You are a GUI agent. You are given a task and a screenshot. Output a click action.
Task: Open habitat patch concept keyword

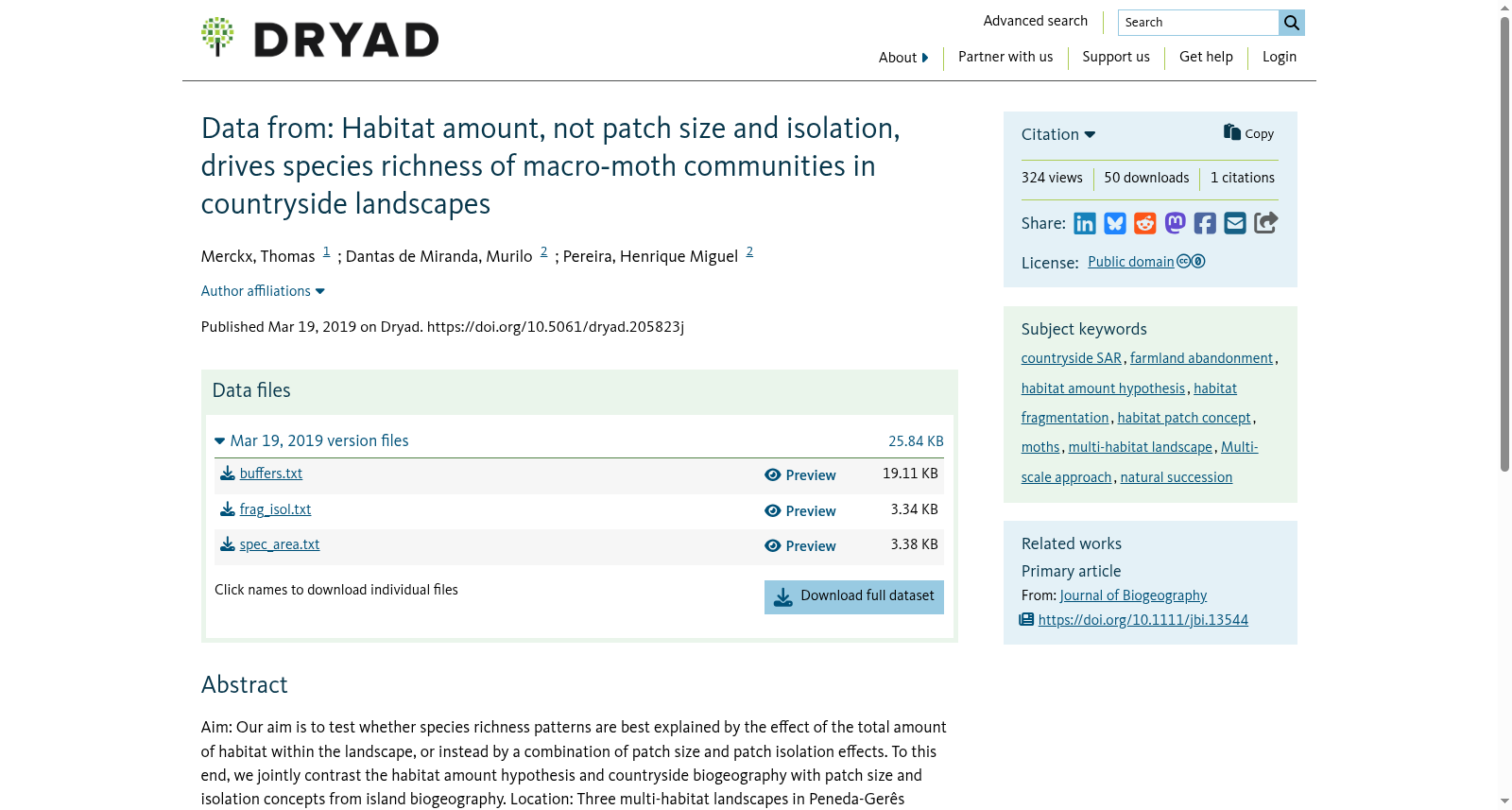[1184, 418]
